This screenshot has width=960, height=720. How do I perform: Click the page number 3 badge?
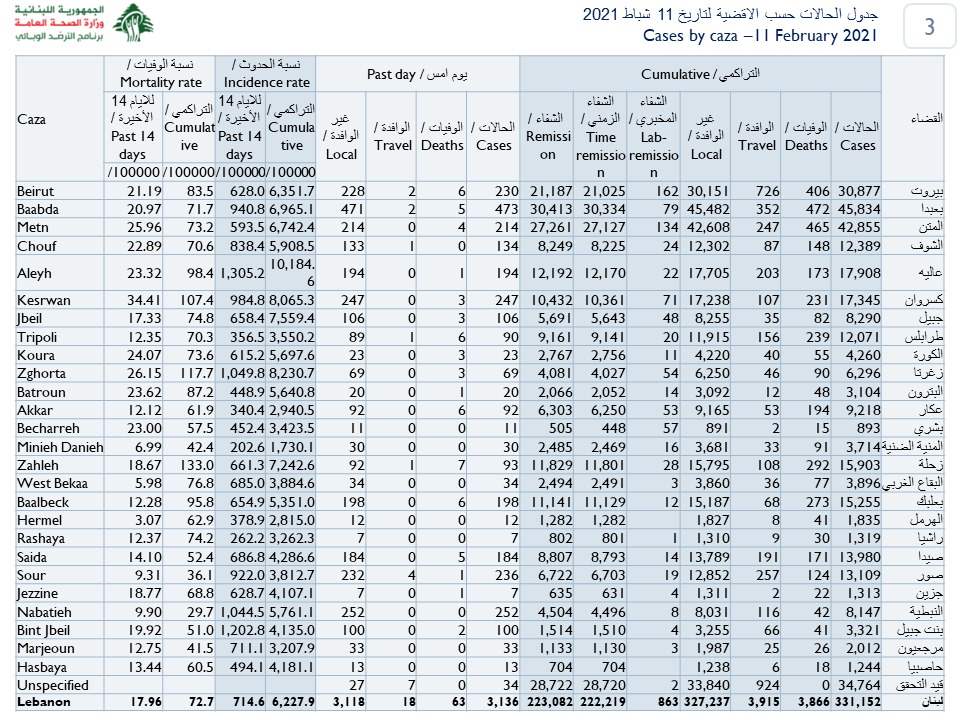click(929, 26)
